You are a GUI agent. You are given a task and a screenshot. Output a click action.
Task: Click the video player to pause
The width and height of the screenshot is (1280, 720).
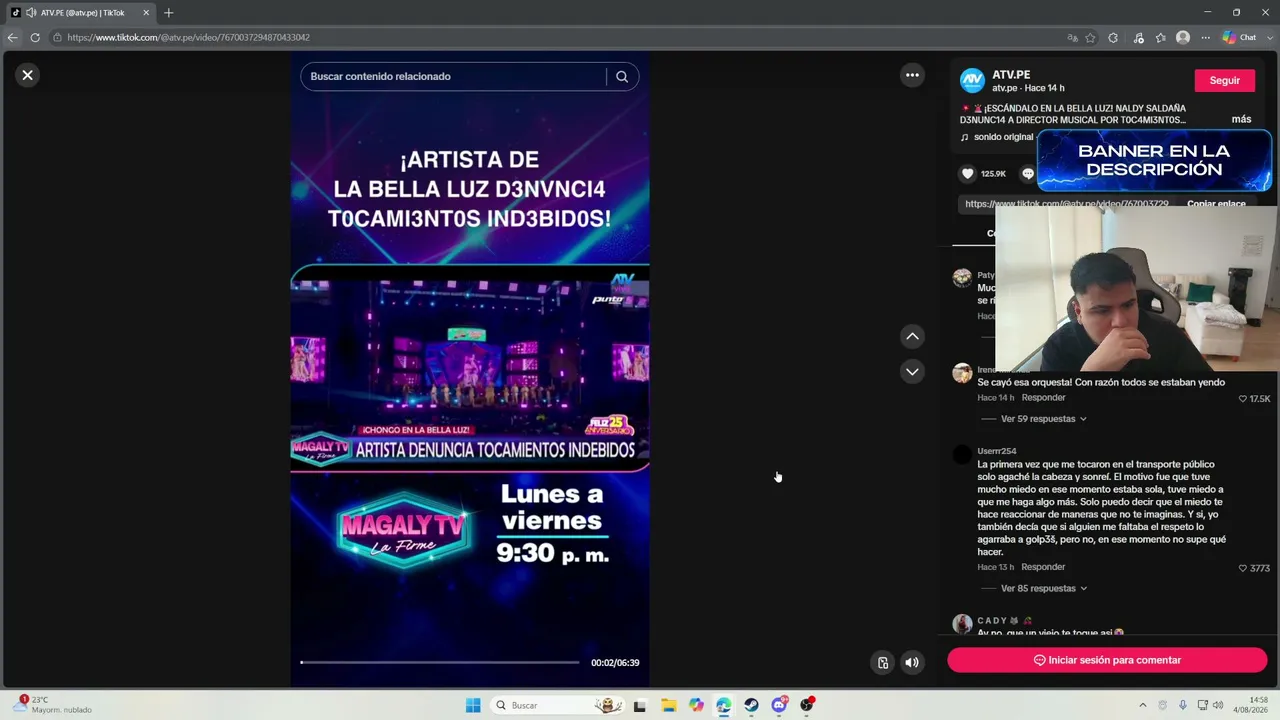click(470, 370)
